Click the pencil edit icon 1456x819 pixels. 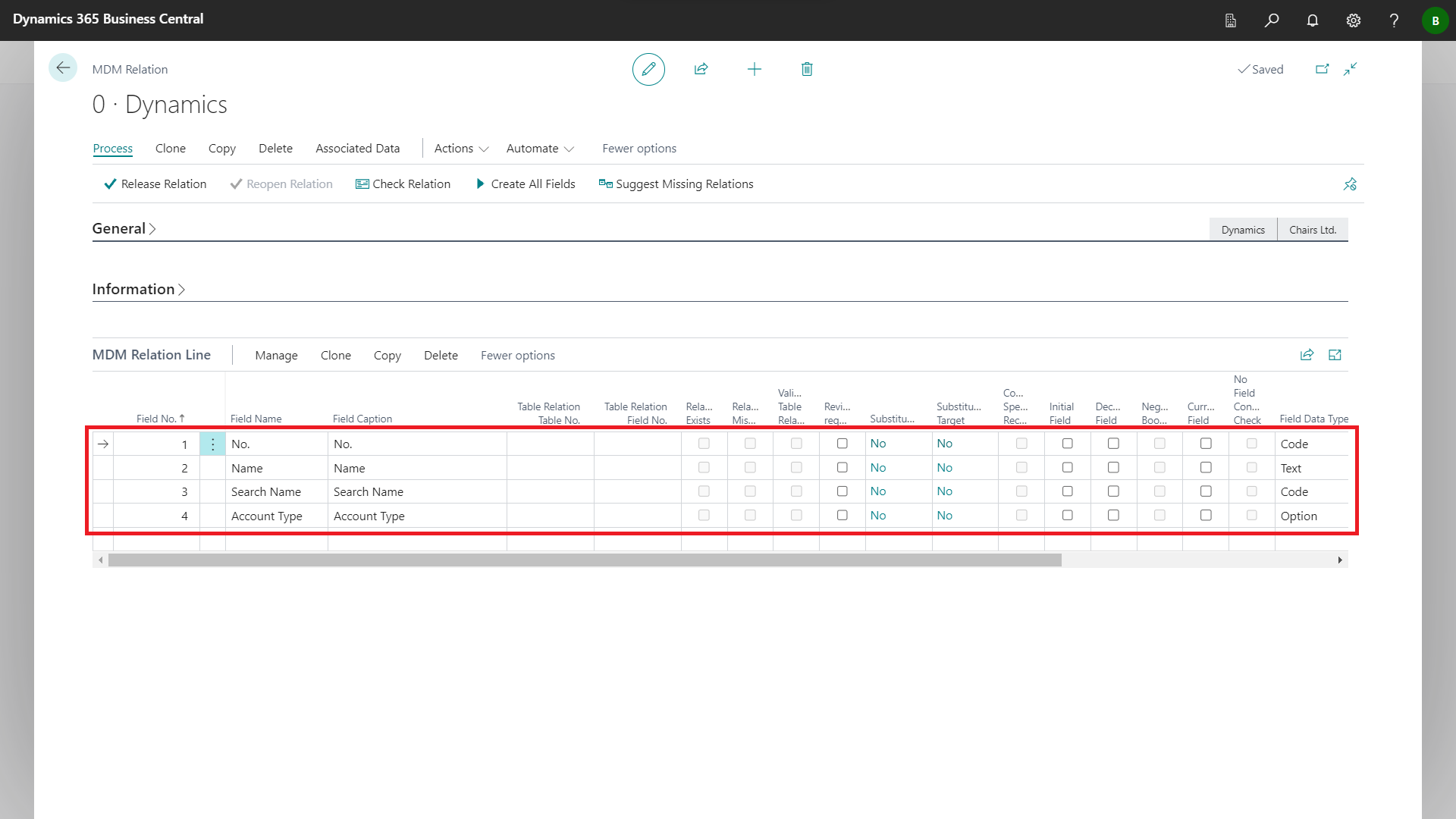(648, 69)
